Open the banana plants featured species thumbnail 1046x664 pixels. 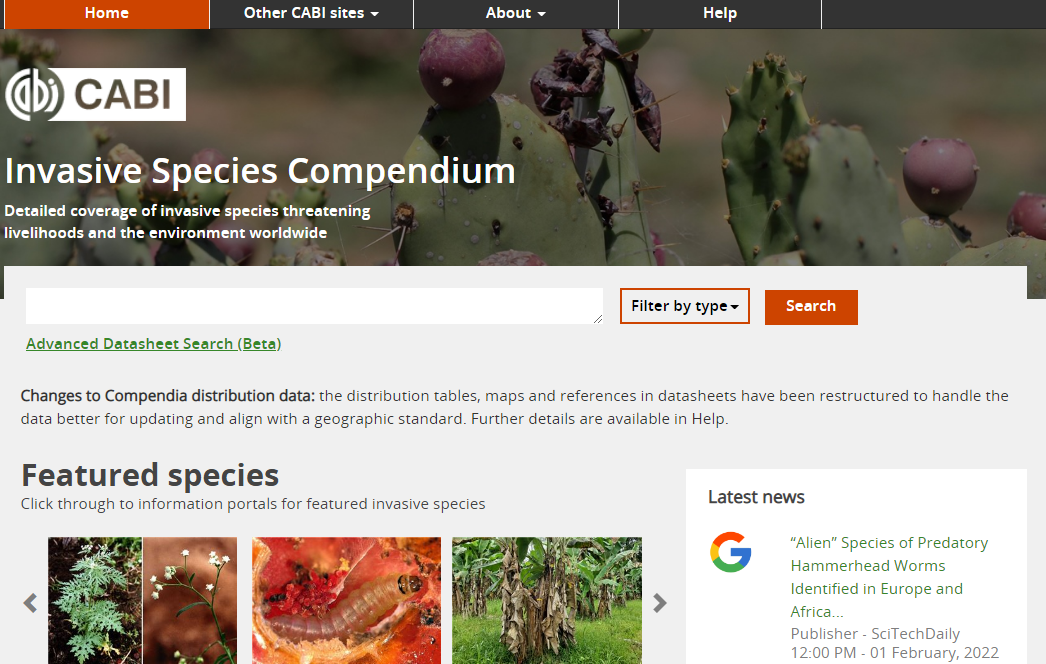point(547,601)
